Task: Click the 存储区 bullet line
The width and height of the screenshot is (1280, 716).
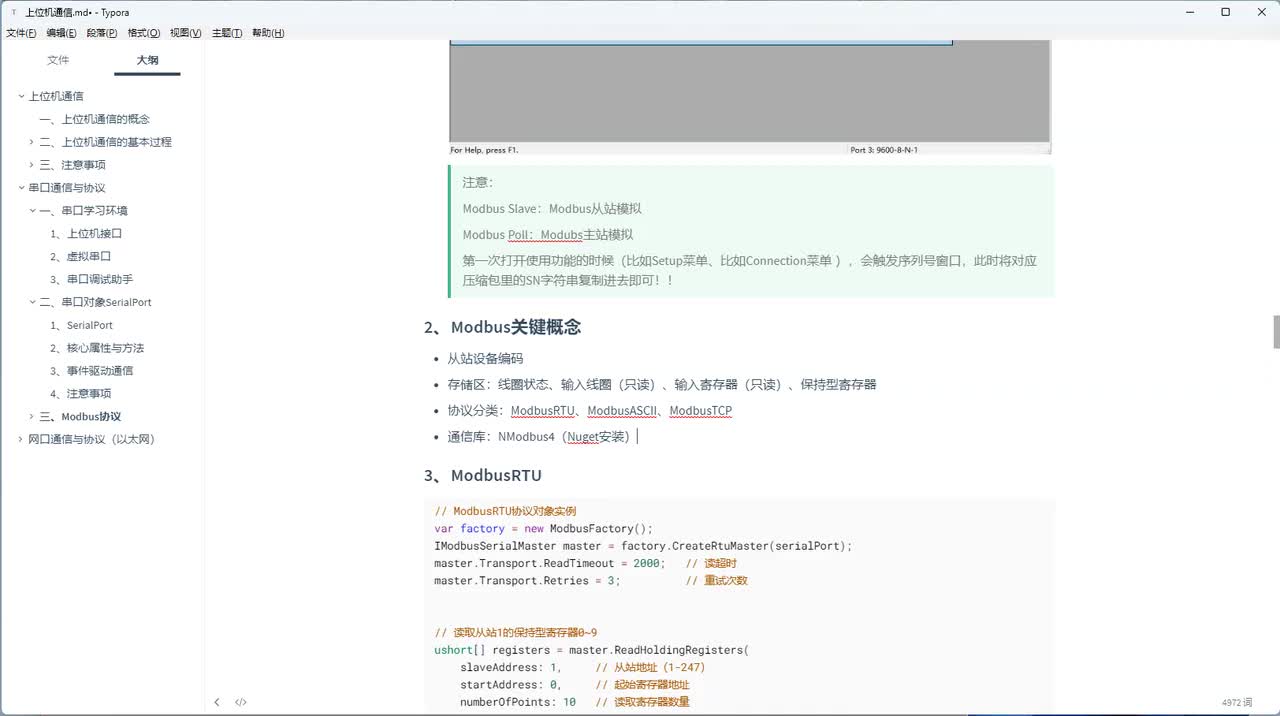Action: (x=662, y=384)
